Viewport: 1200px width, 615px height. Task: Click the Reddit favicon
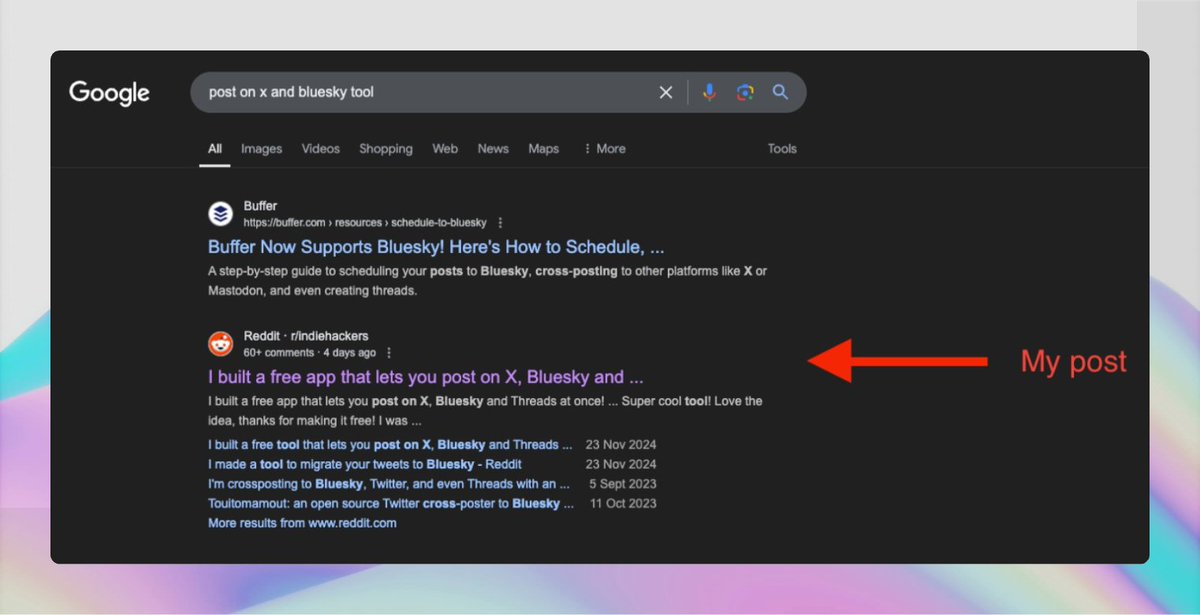tap(220, 344)
